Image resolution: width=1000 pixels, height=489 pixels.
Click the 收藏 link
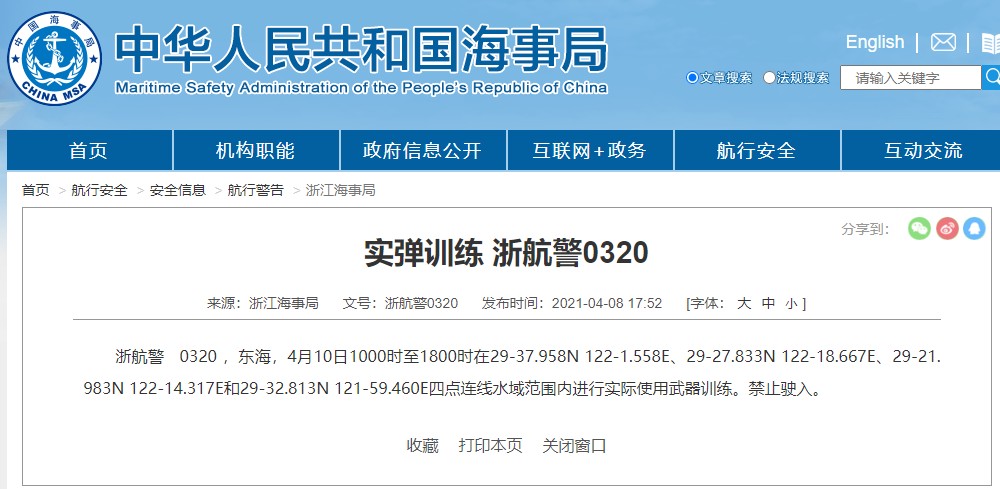[423, 446]
